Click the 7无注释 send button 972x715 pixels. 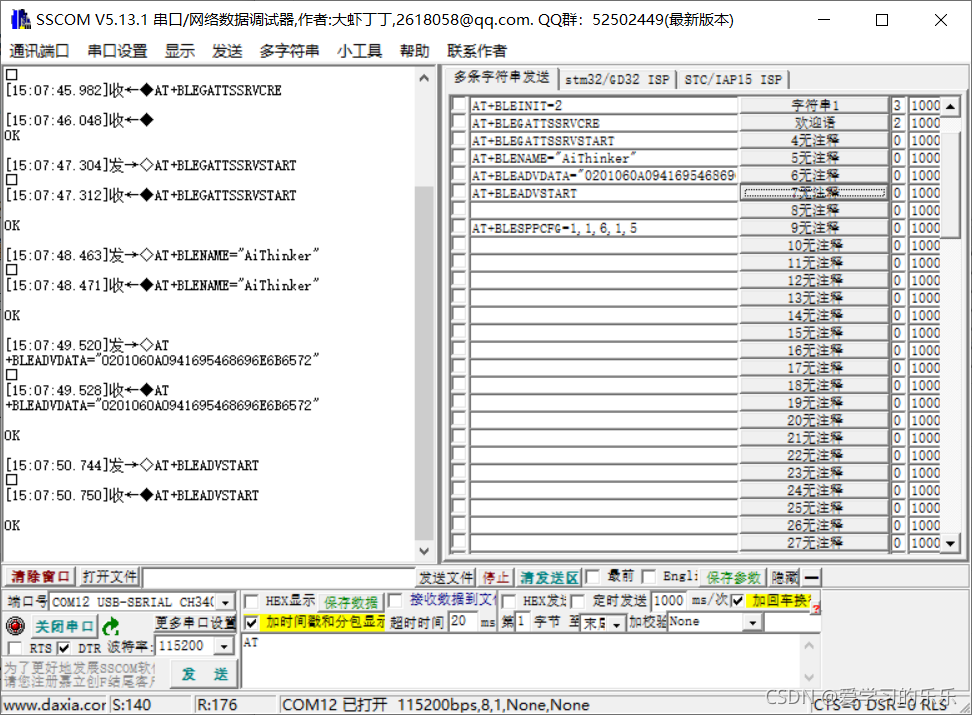815,192
